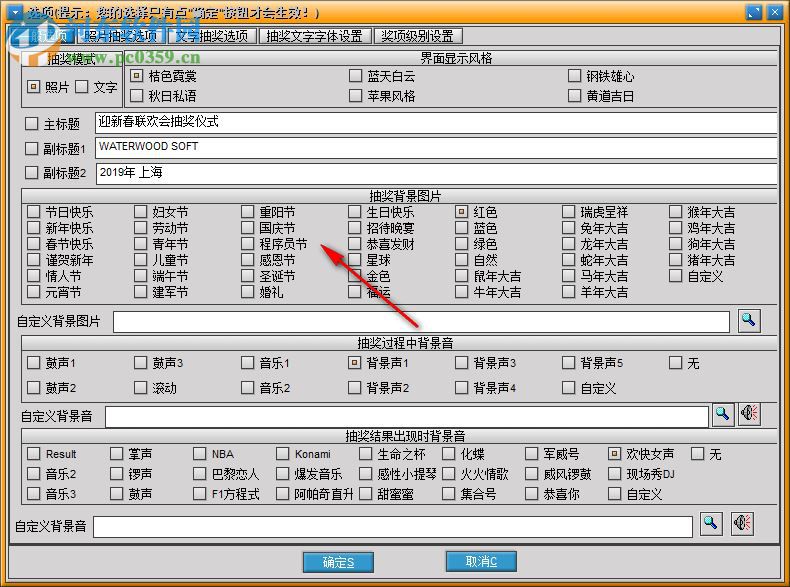Viewport: 790px width, 587px height.
Task: Open the title bar system menu icon
Action: (14, 11)
